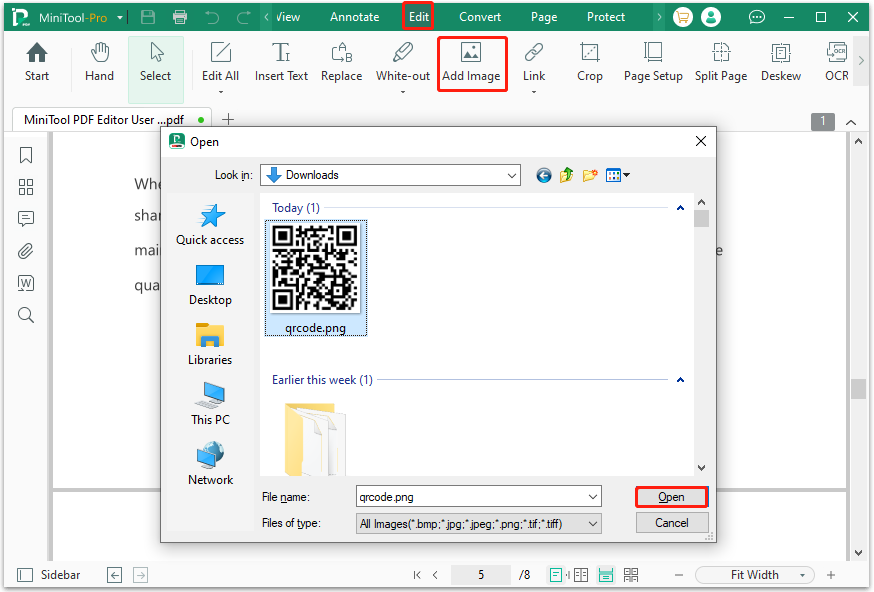Switch to the Annotate ribbon tab
874x592 pixels.
click(x=355, y=17)
